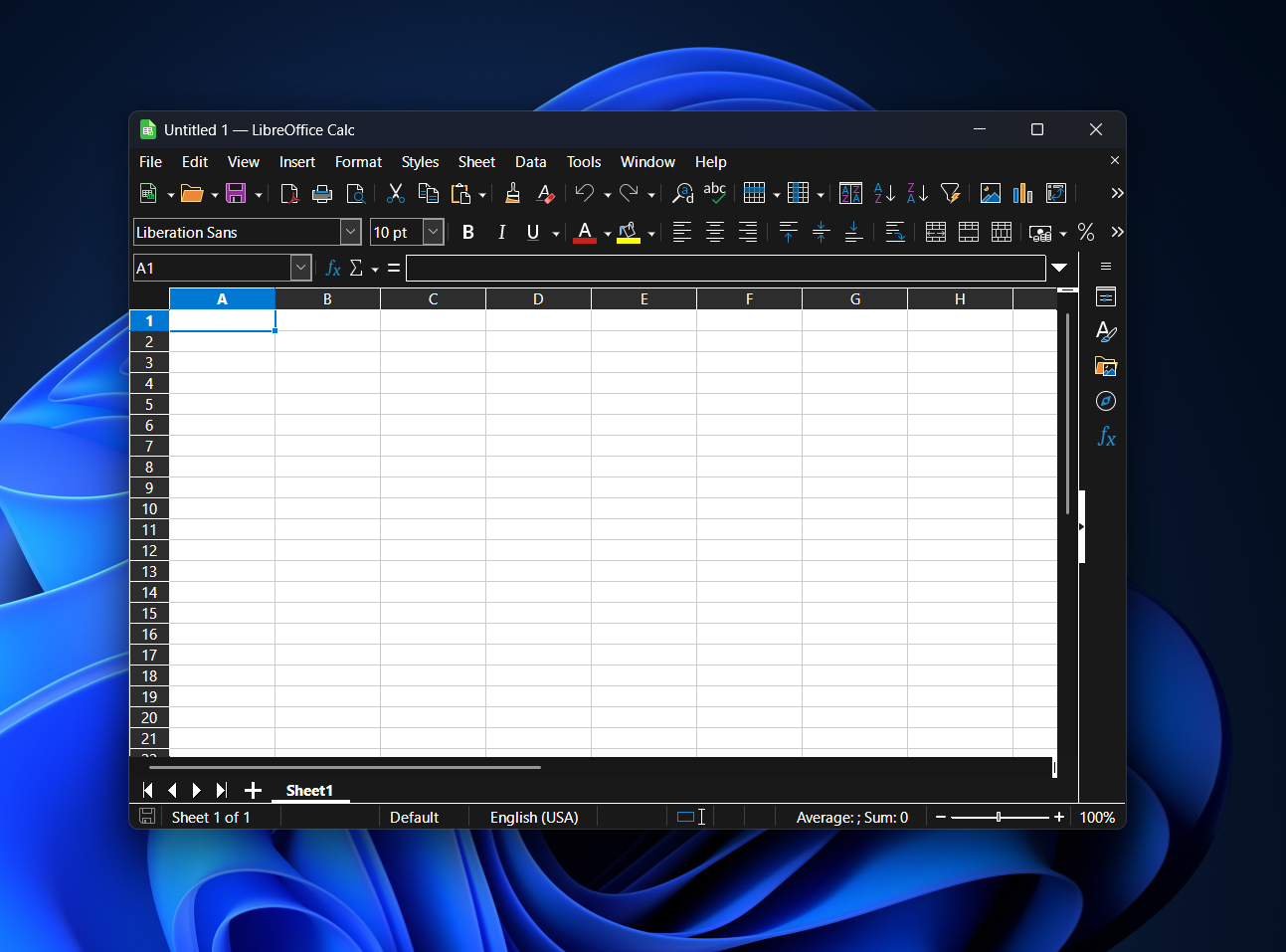The height and width of the screenshot is (952, 1286).
Task: Click the Insert Image icon
Action: 991,193
